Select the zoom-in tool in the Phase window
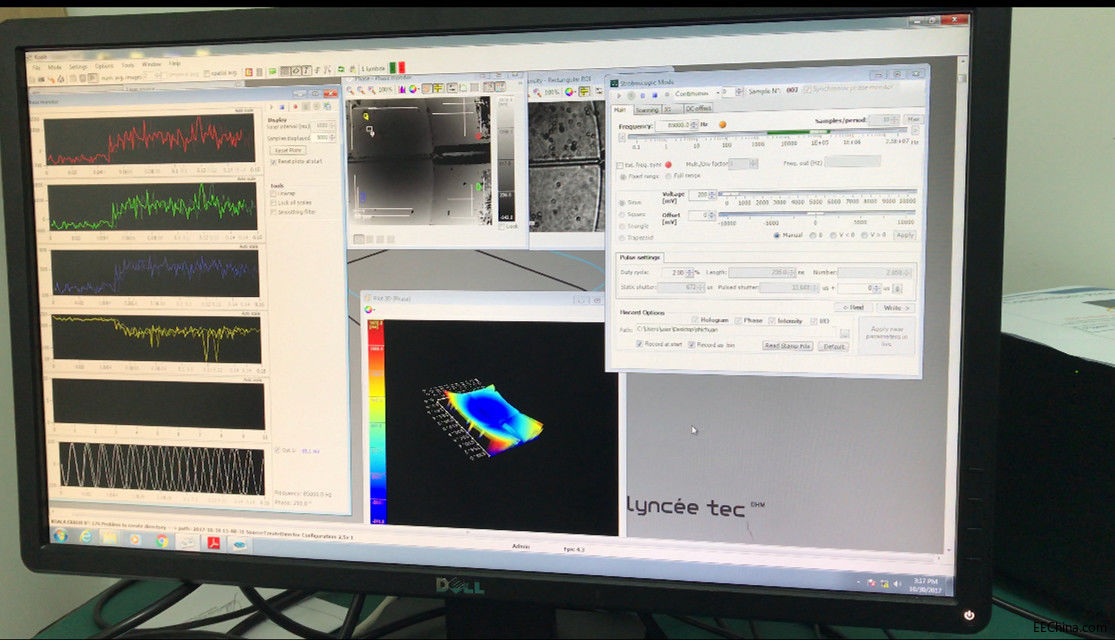Image resolution: width=1115 pixels, height=640 pixels. point(352,88)
